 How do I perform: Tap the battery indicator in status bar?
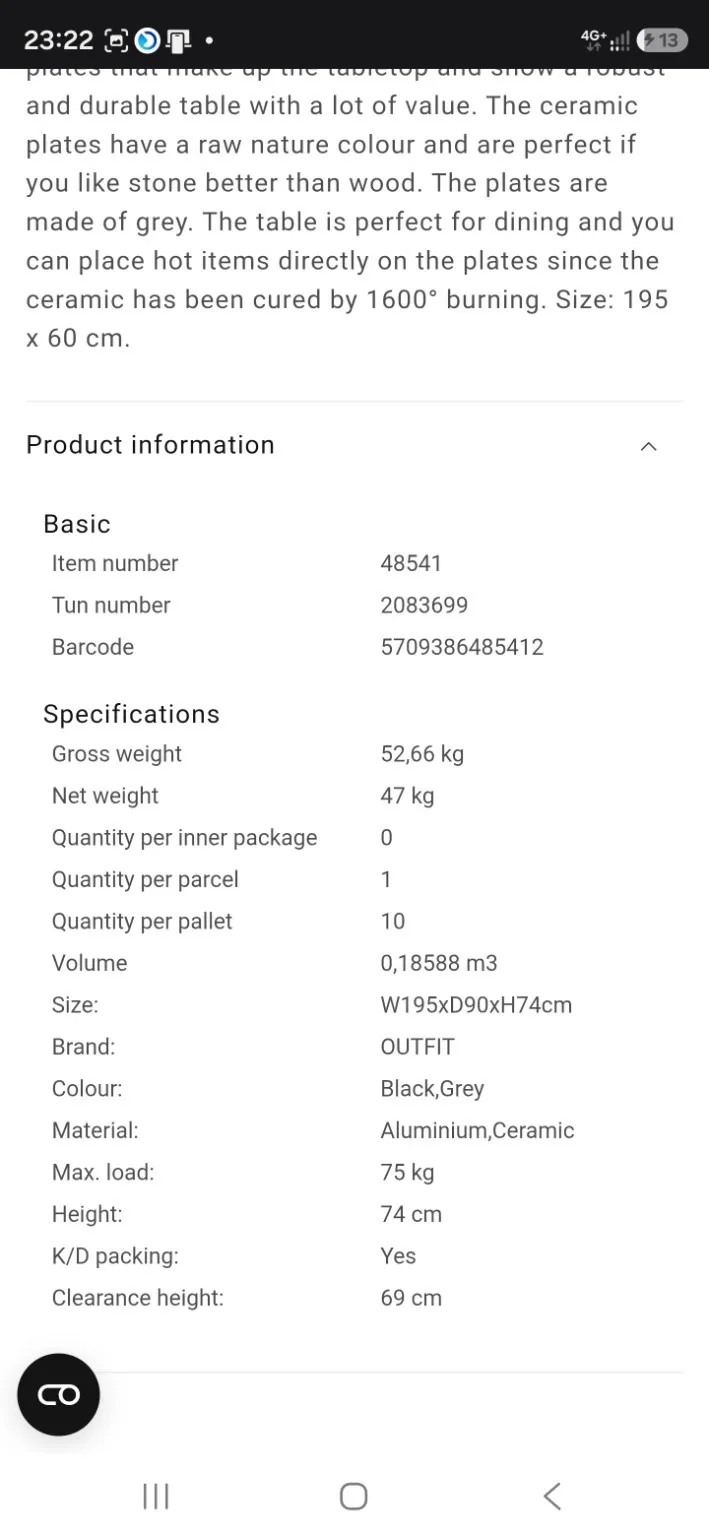click(x=662, y=41)
